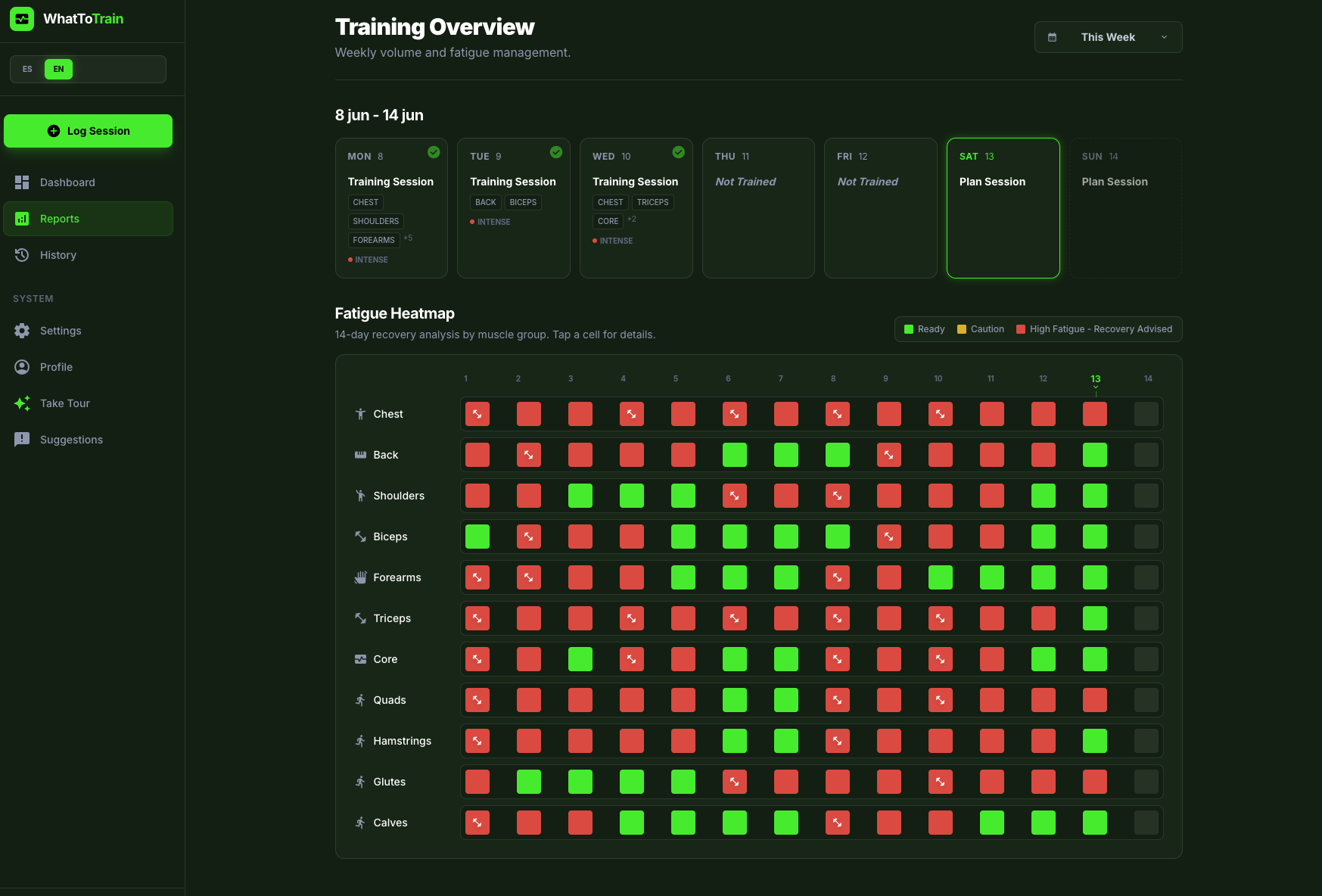Click the Caution legend entry
The height and width of the screenshot is (896, 1322).
tap(981, 329)
